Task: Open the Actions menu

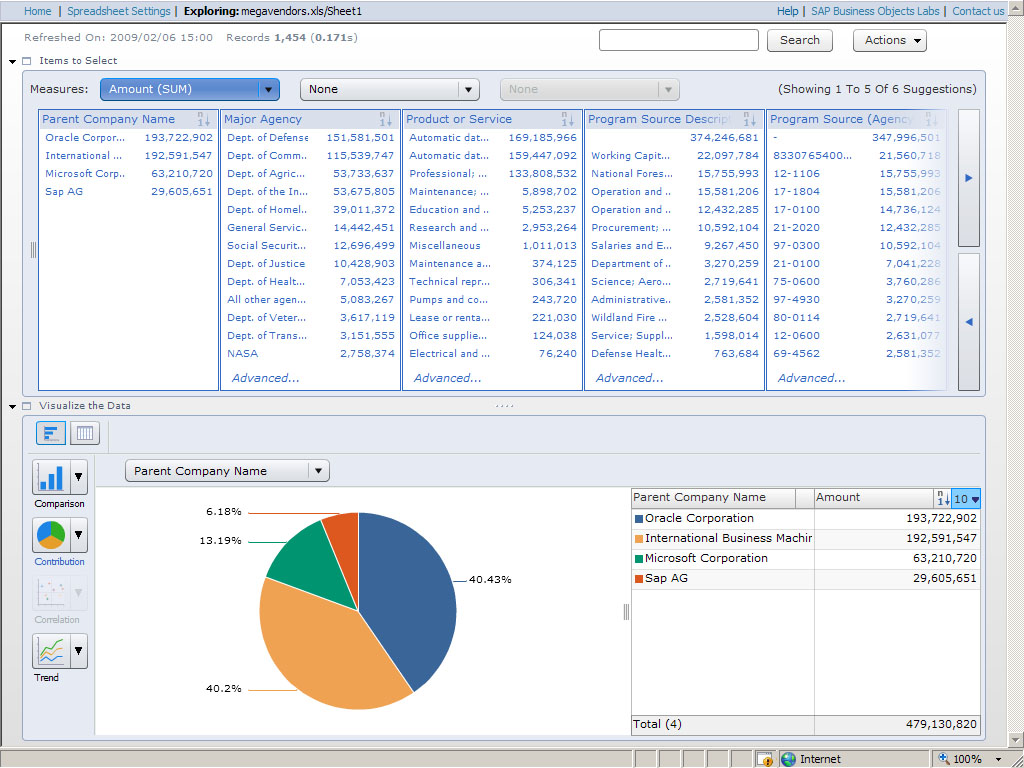Action: (x=889, y=40)
